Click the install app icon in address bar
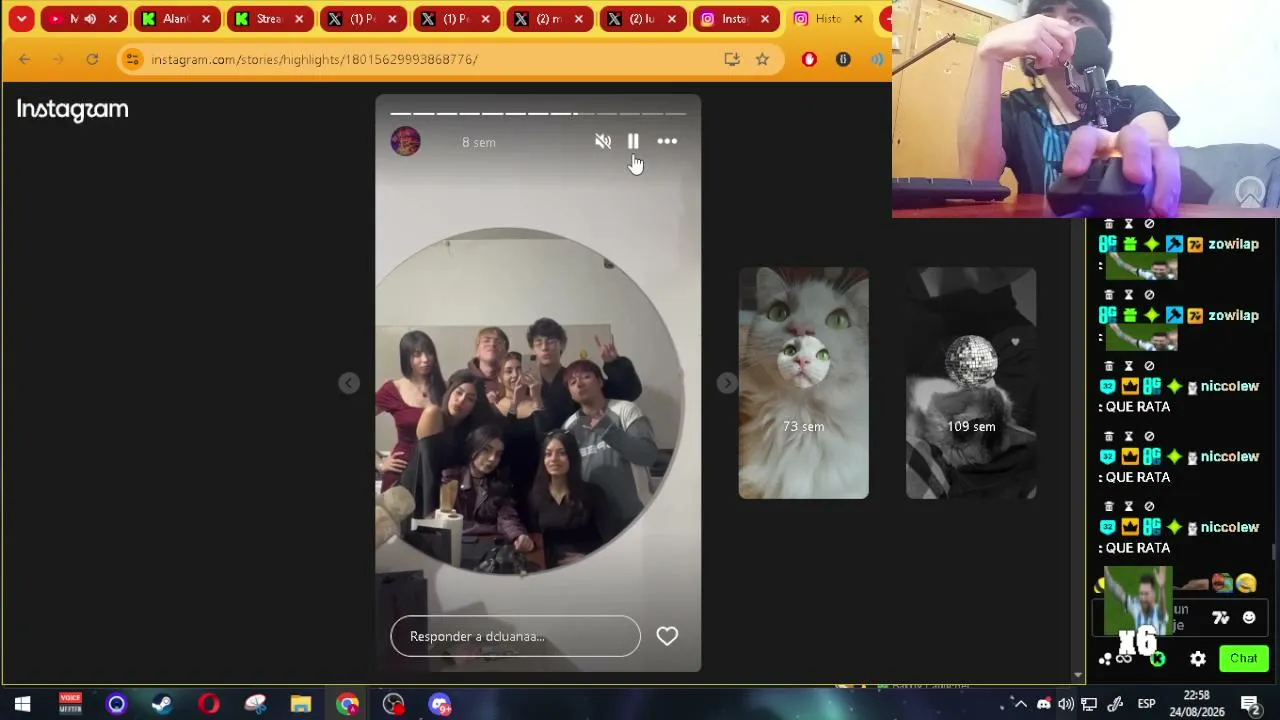 point(732,59)
